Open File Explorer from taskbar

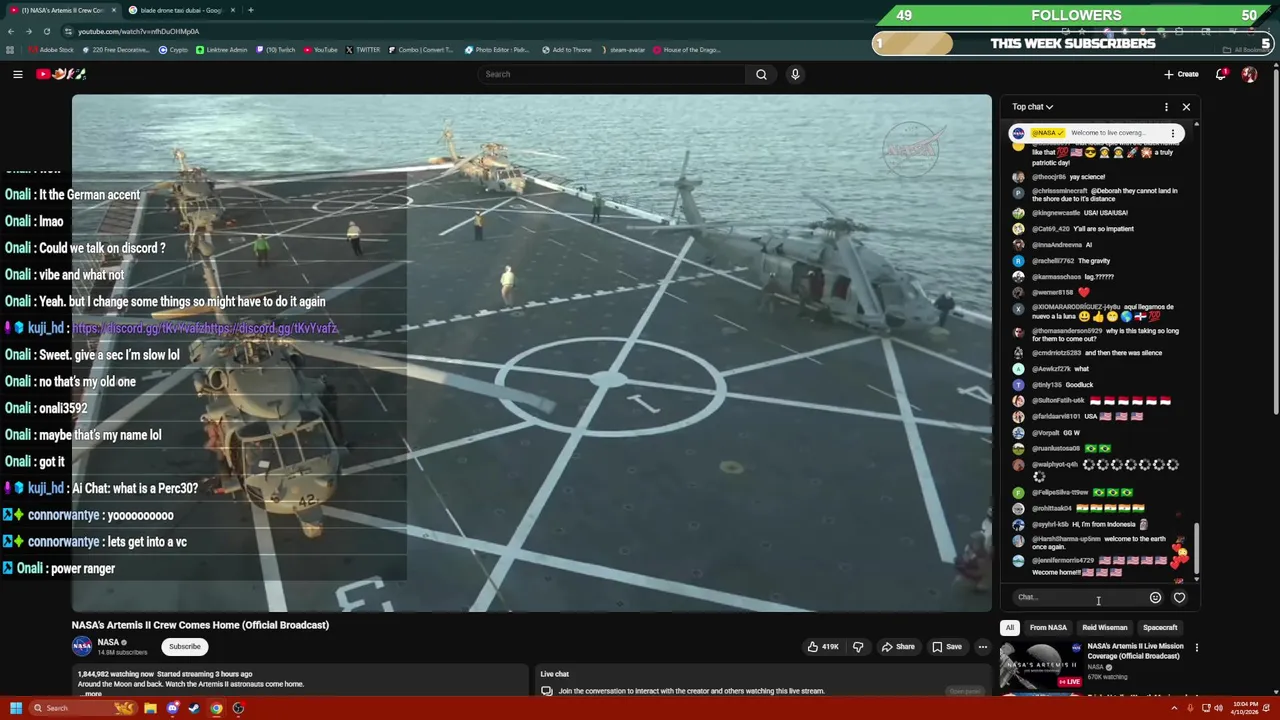tap(150, 708)
